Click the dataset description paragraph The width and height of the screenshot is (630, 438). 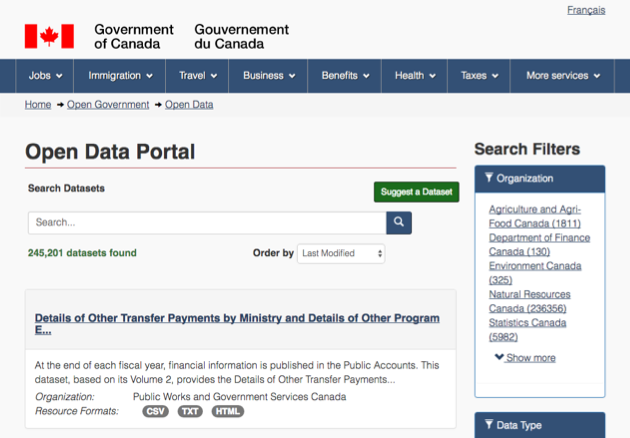[x=237, y=372]
